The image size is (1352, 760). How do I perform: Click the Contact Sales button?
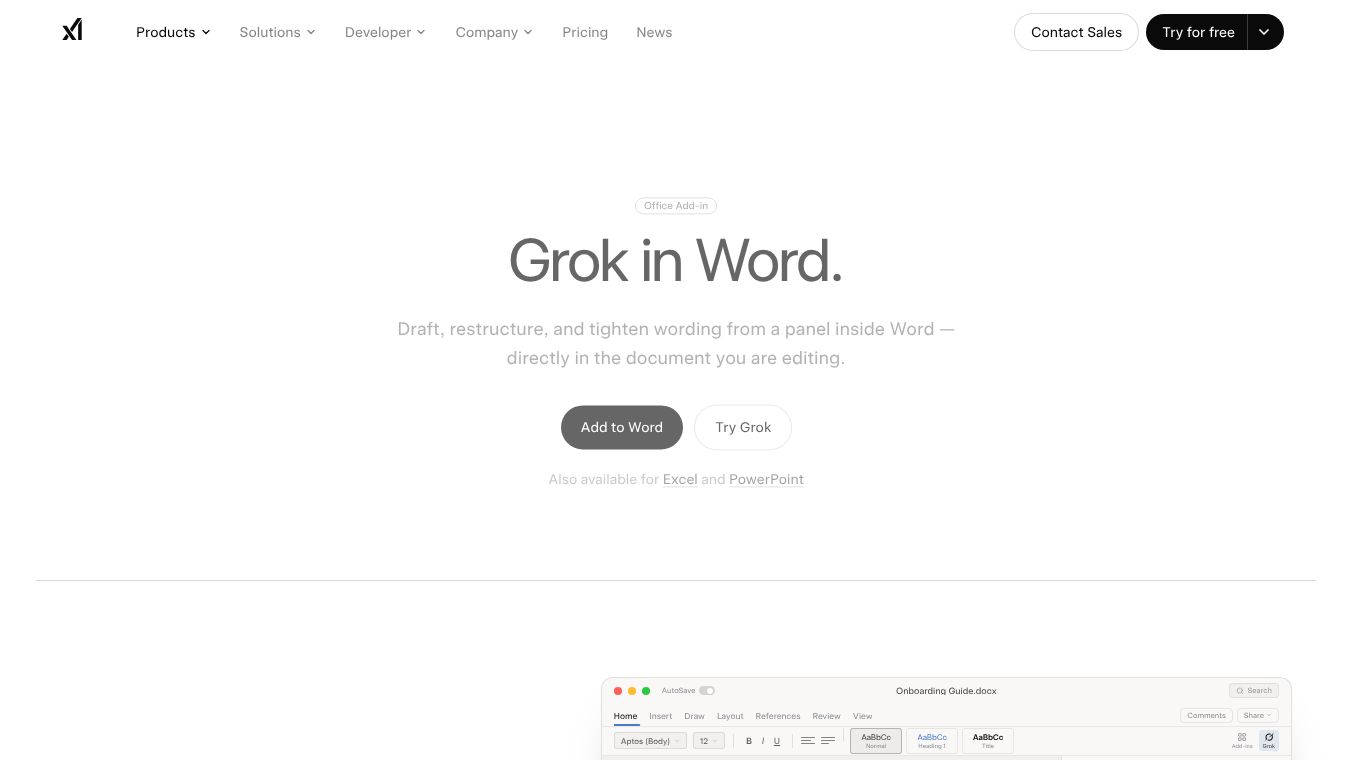(x=1076, y=32)
